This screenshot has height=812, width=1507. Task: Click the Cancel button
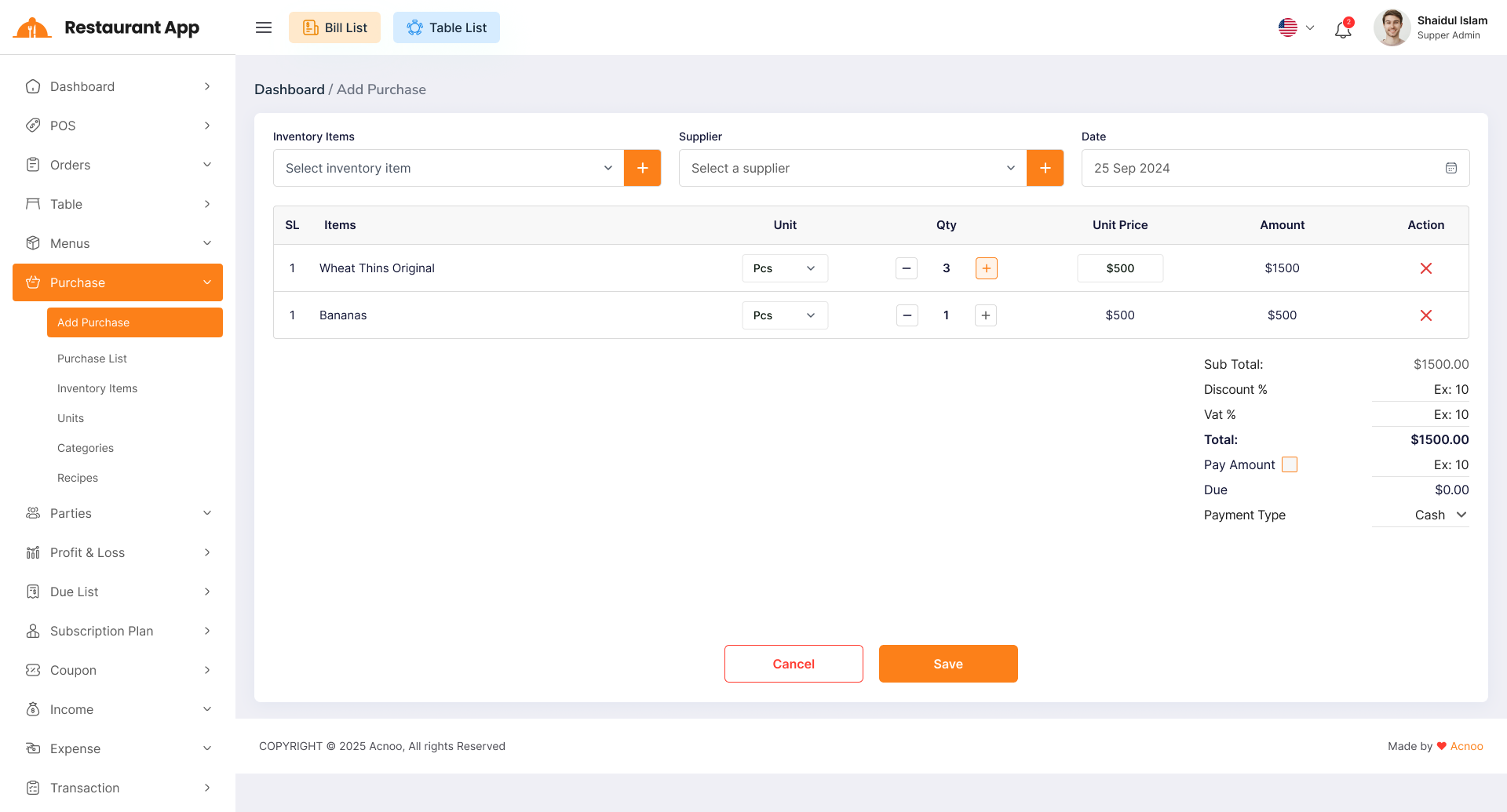click(x=794, y=664)
